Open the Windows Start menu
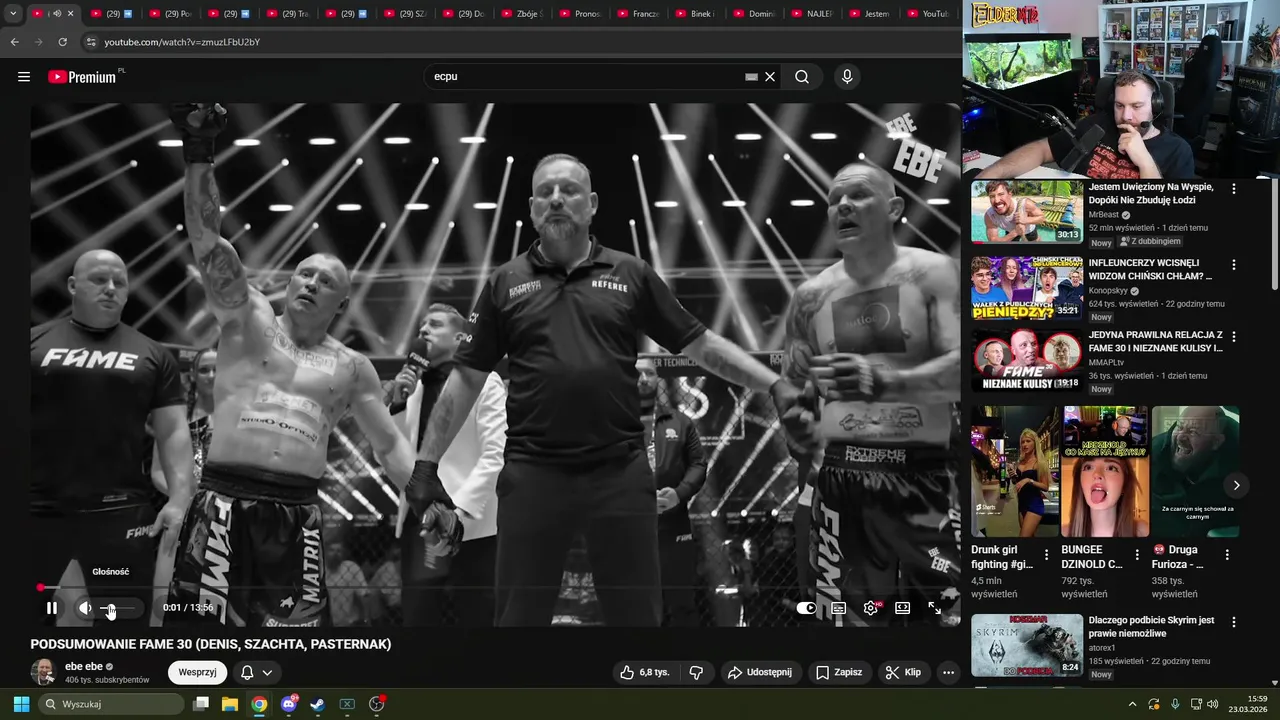Image resolution: width=1280 pixels, height=720 pixels. [21, 704]
